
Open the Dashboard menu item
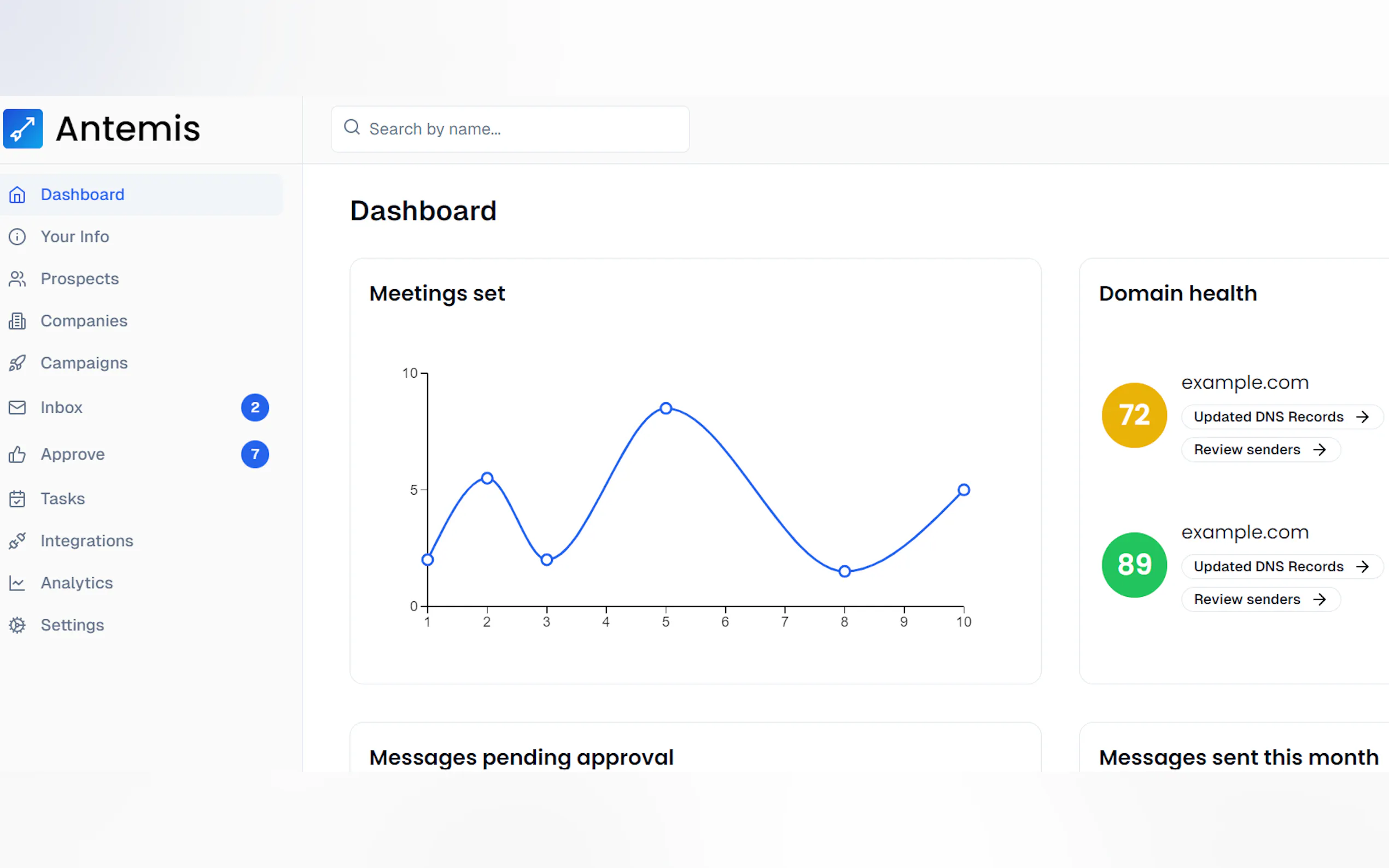tap(83, 195)
